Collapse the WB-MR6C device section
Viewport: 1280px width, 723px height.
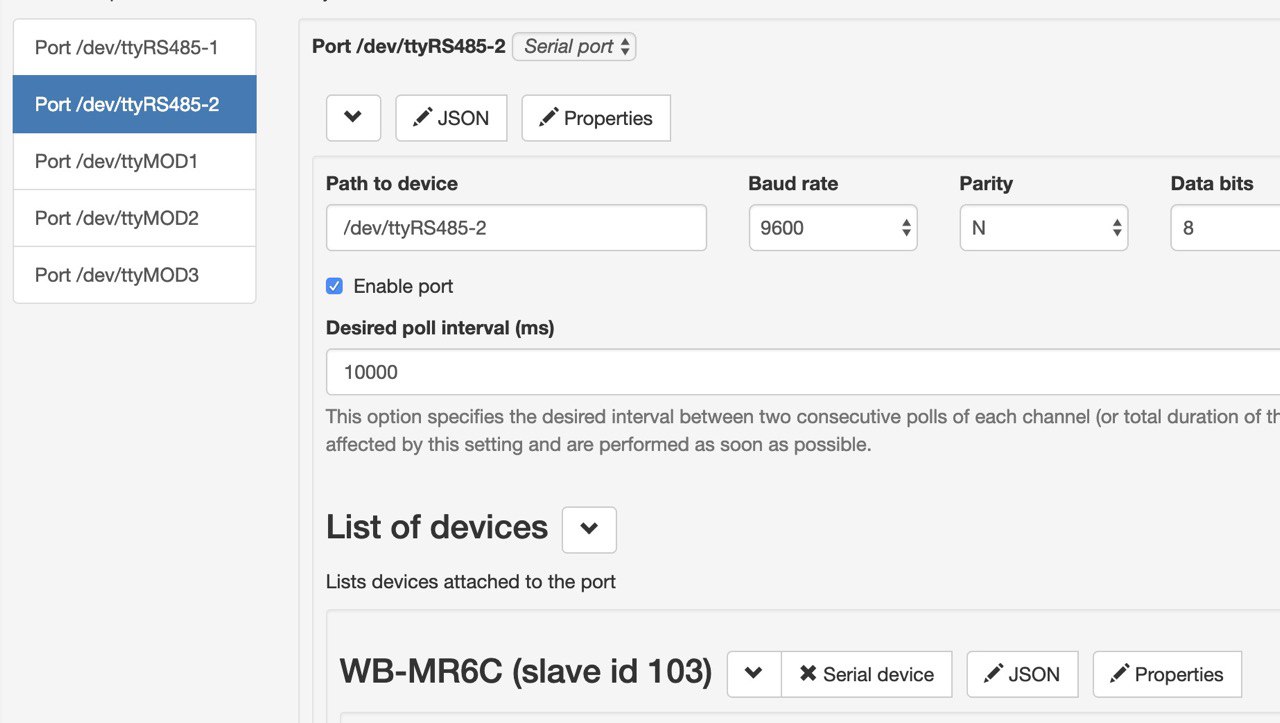point(754,675)
